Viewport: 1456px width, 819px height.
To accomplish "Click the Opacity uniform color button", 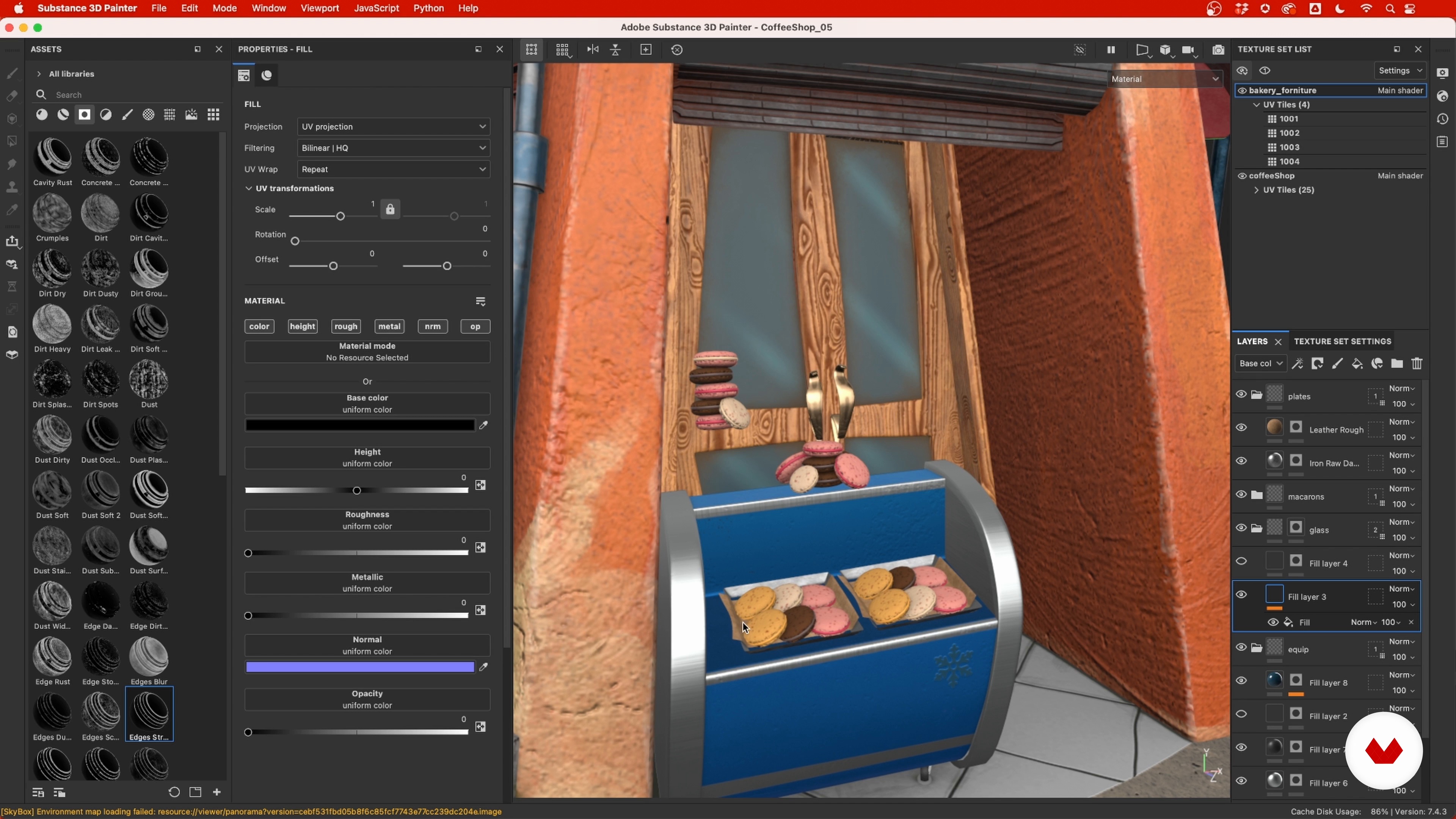I will [367, 699].
